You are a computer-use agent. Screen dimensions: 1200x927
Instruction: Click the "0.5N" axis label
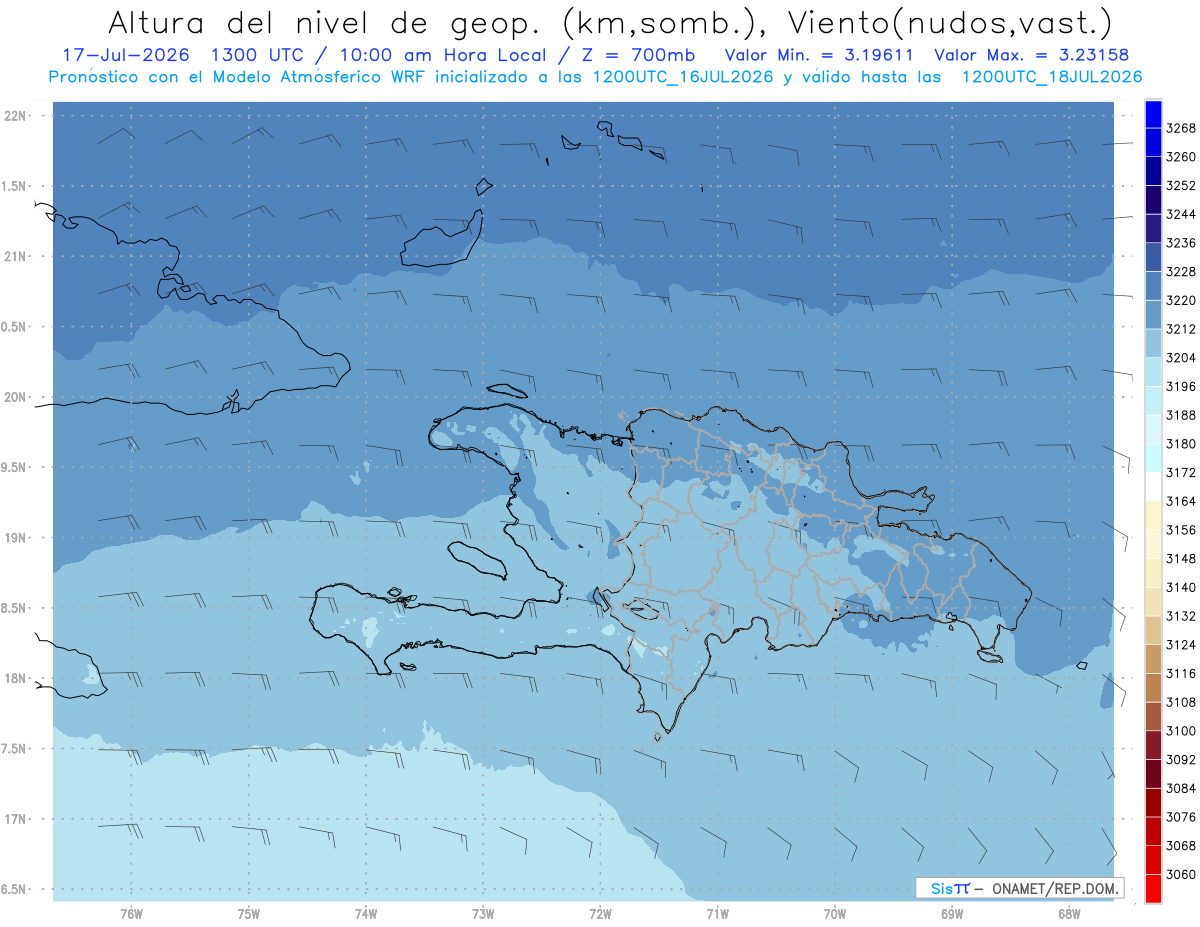tap(14, 327)
